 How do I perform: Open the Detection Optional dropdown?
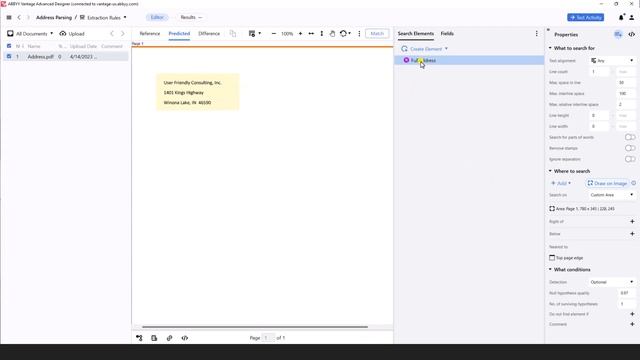(612, 282)
